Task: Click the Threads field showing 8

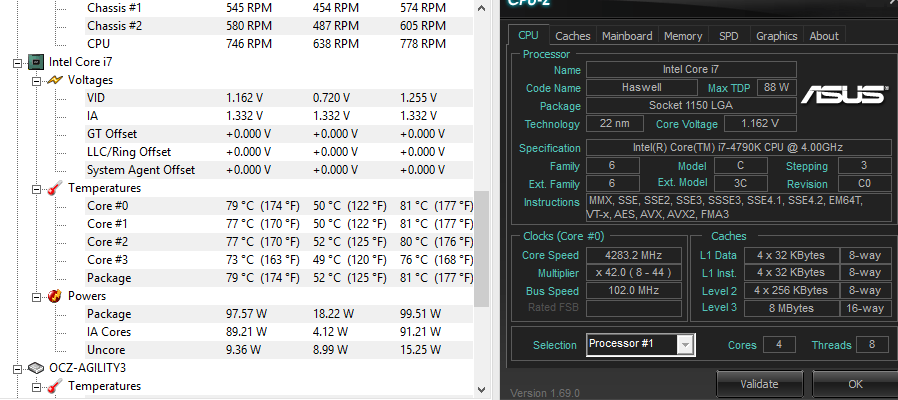Action: (872, 344)
